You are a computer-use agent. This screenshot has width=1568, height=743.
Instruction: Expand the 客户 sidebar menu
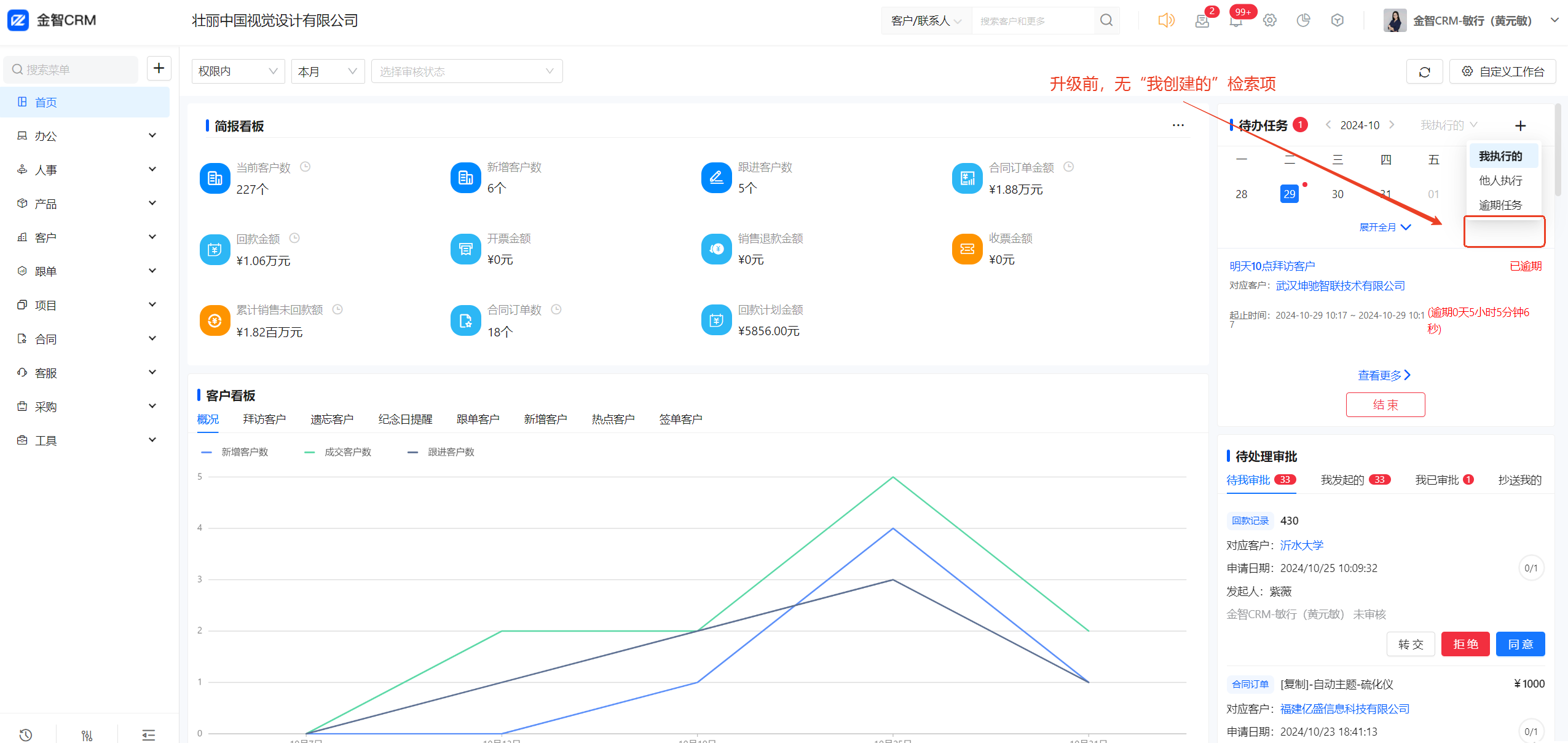coord(85,237)
